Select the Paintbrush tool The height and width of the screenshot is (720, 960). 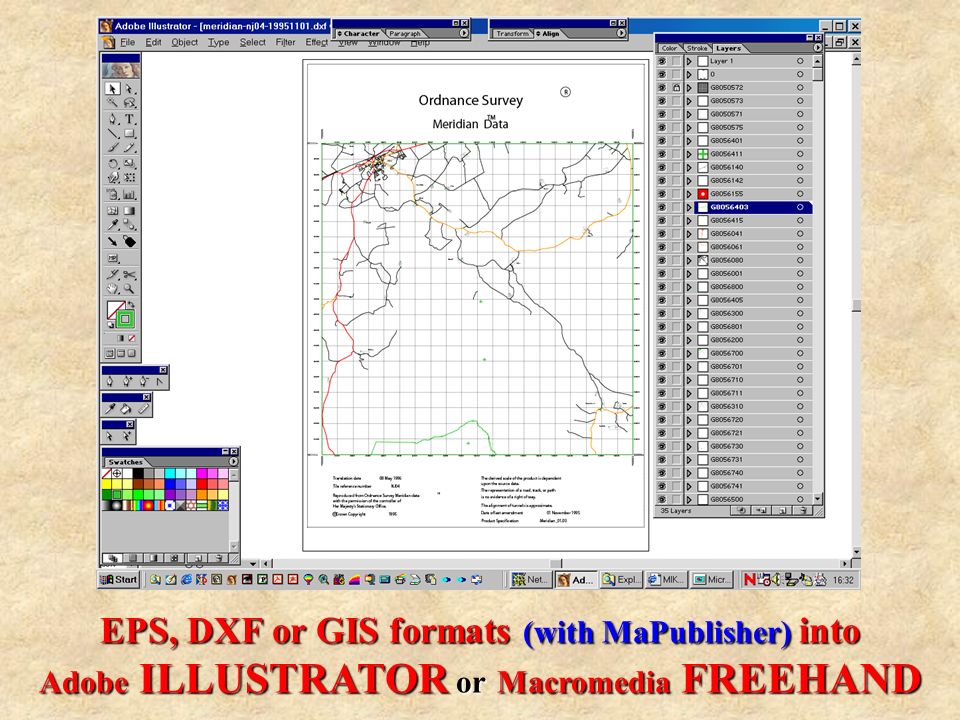[x=113, y=148]
